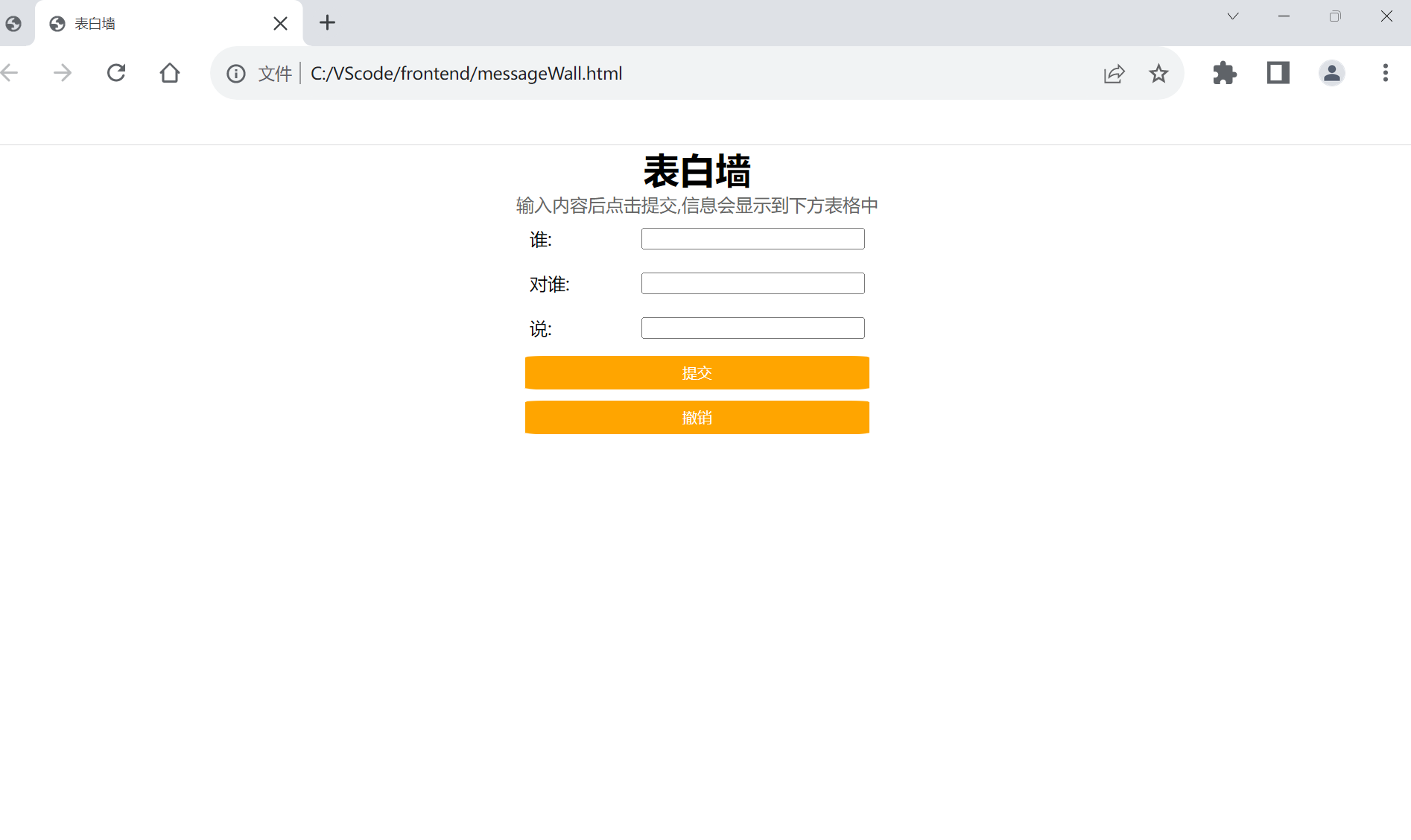1411x840 pixels.
Task: Bookmark this page with the star icon
Action: pos(1158,74)
